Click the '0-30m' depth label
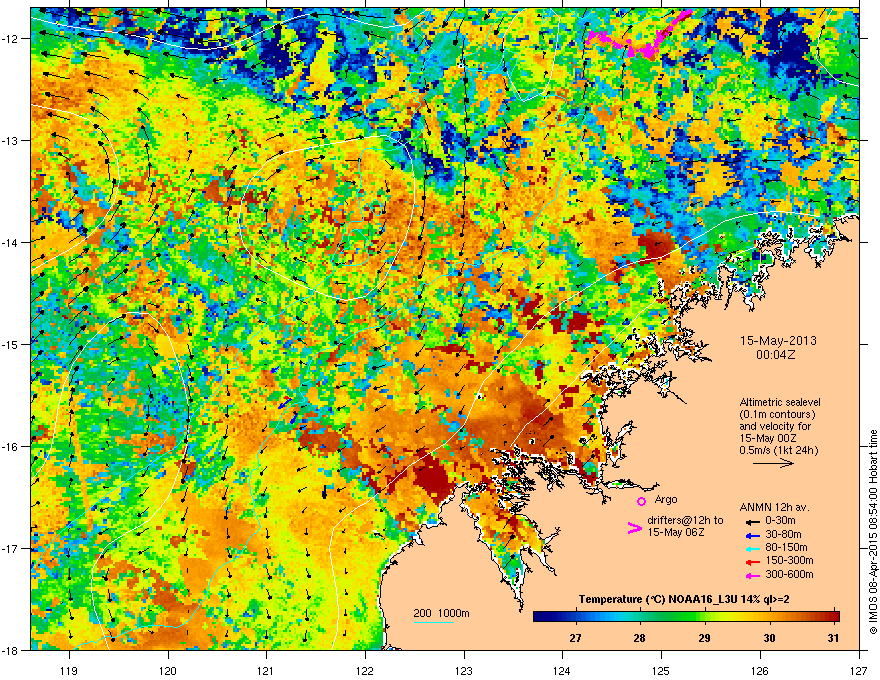Image resolution: width=880 pixels, height=680 pixels. click(780, 521)
